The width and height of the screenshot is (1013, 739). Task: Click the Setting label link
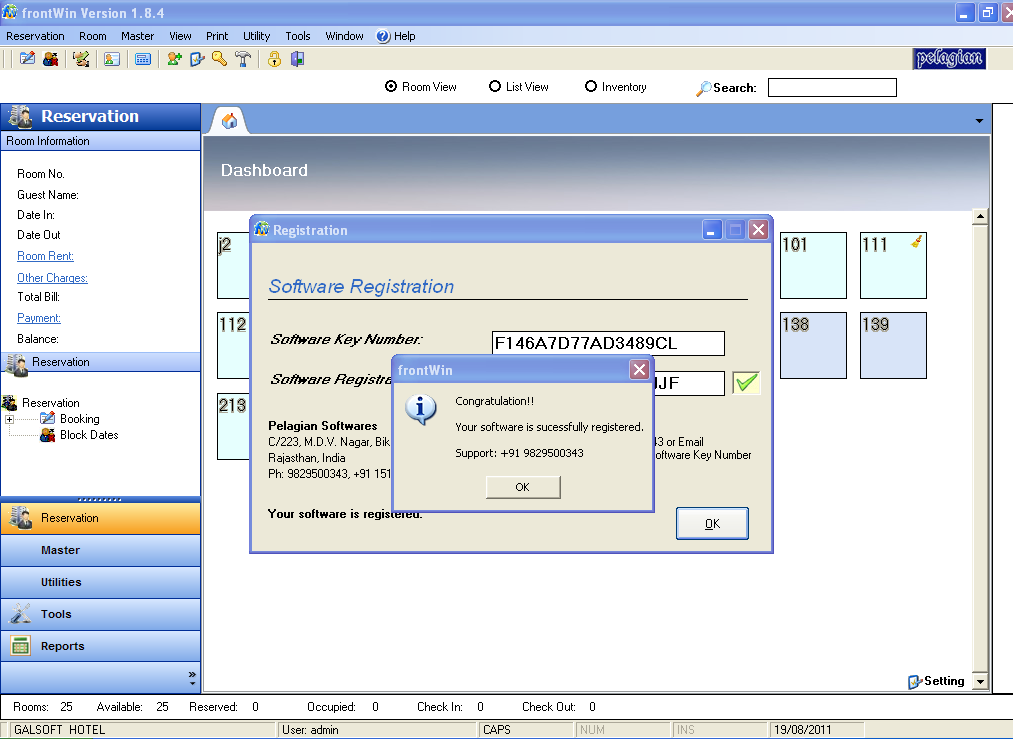click(x=944, y=681)
